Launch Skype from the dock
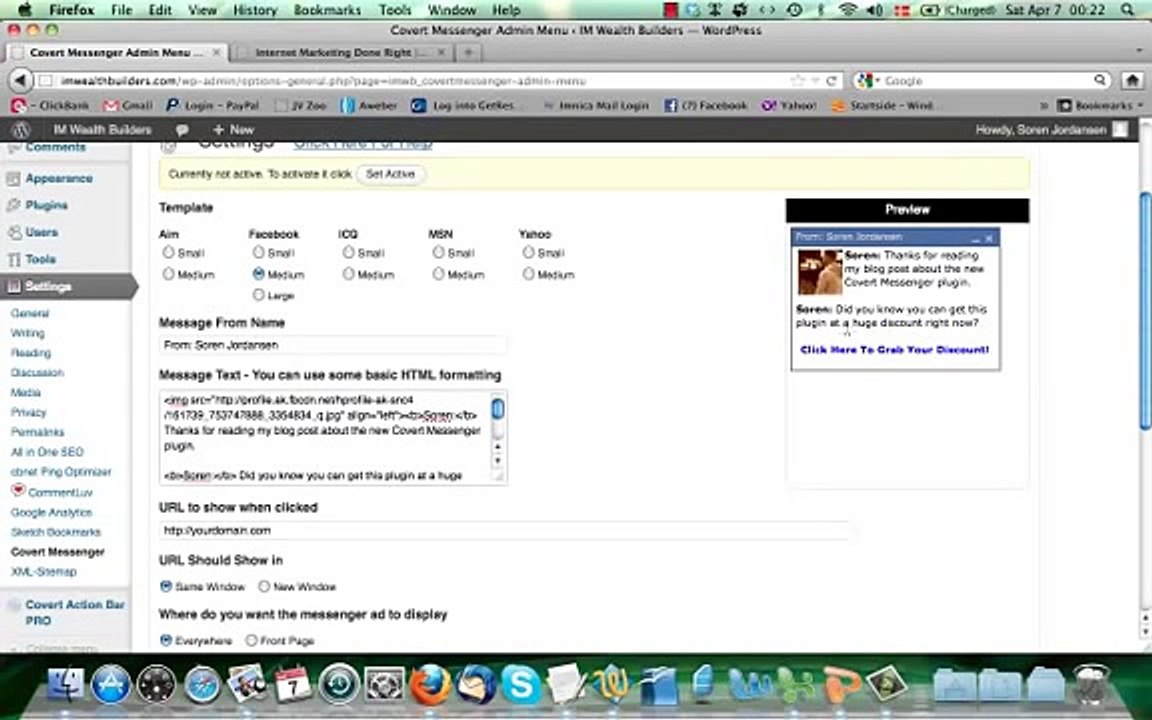 pos(522,683)
